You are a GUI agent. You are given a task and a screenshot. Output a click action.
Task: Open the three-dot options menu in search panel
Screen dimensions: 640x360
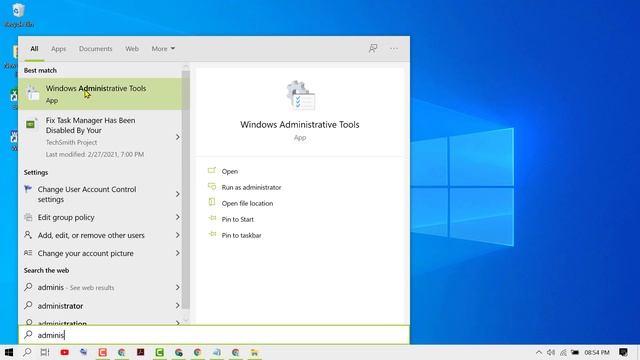point(394,49)
